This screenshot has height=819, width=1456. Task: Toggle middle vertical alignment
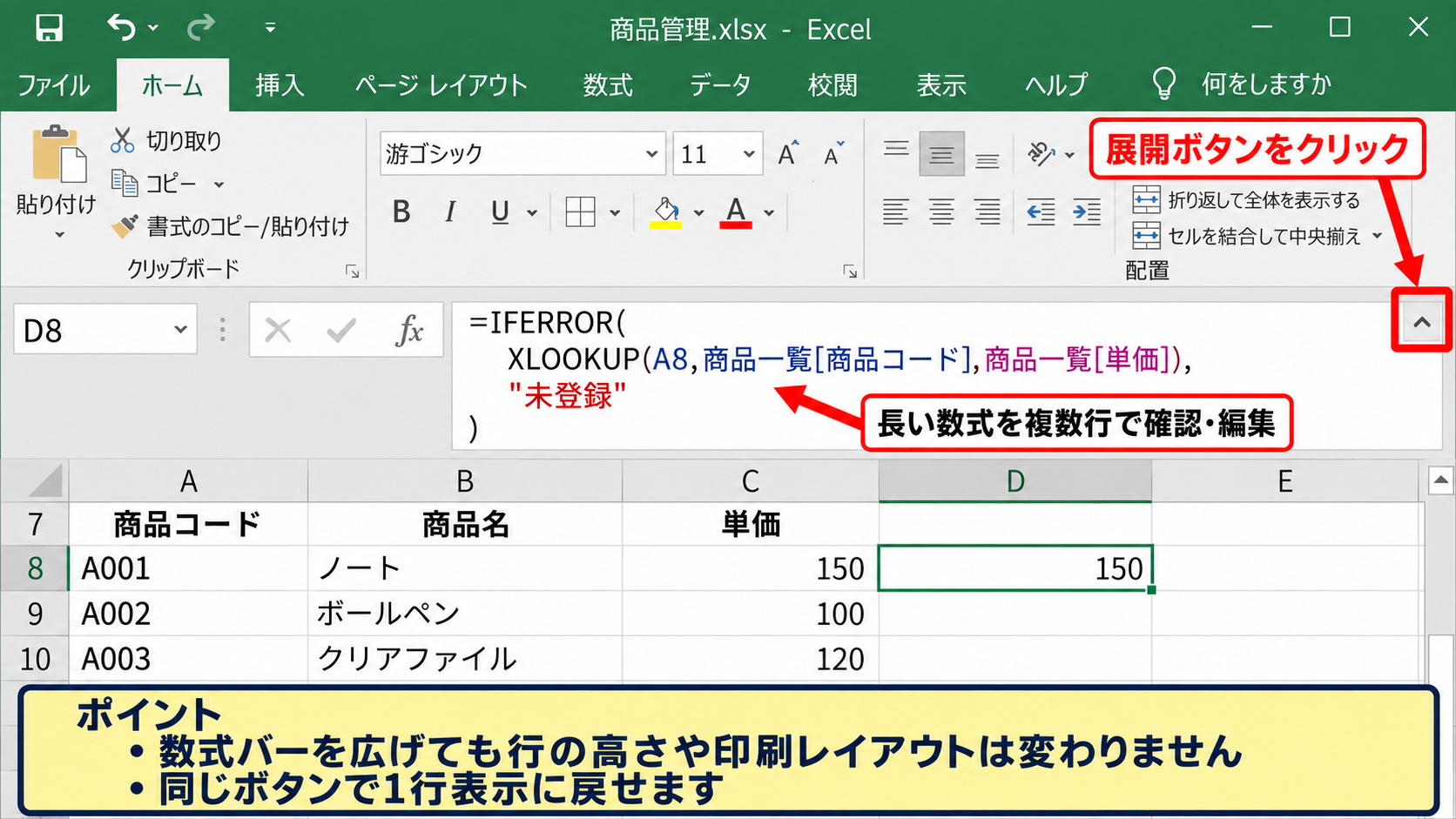941,154
